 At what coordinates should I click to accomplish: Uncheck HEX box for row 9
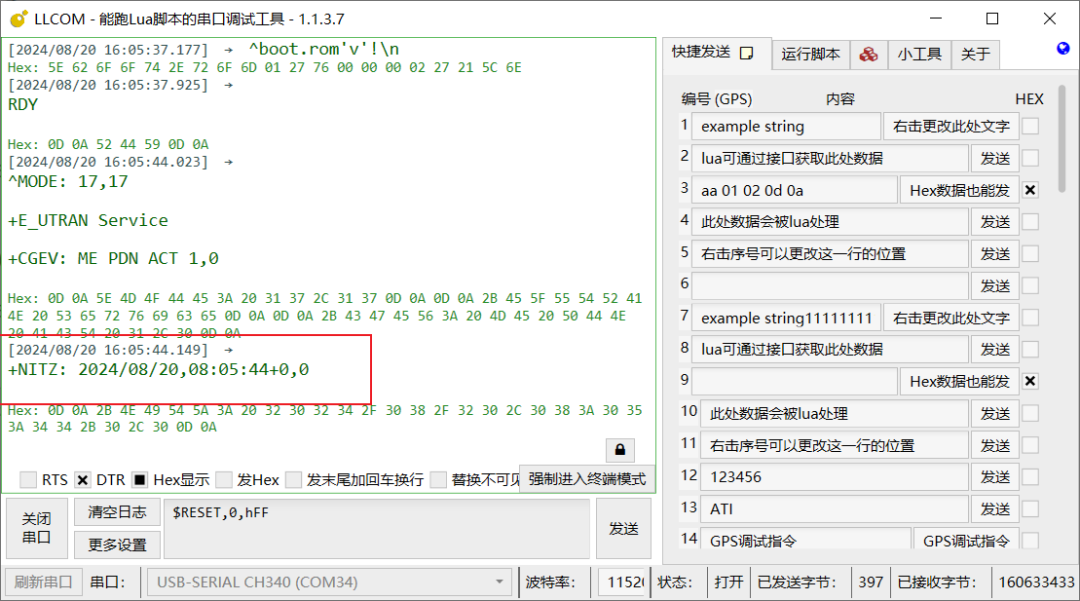(1030, 381)
